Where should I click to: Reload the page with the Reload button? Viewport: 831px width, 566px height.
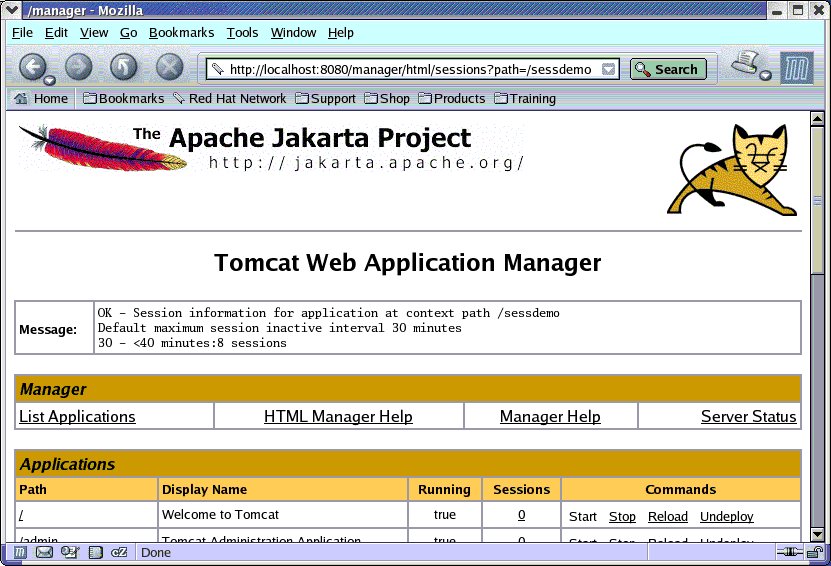pos(123,67)
